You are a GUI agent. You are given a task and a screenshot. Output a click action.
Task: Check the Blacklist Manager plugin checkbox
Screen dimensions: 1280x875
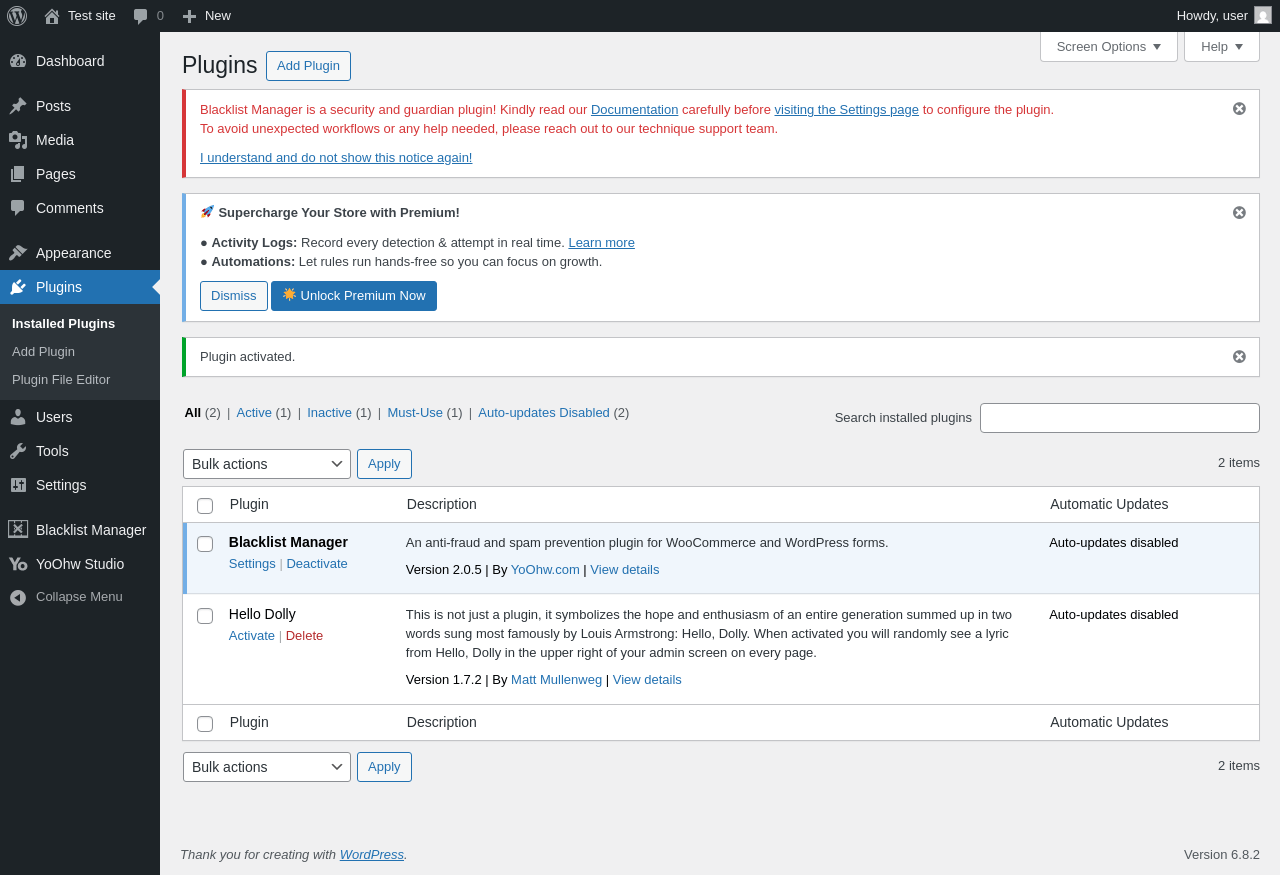205,544
